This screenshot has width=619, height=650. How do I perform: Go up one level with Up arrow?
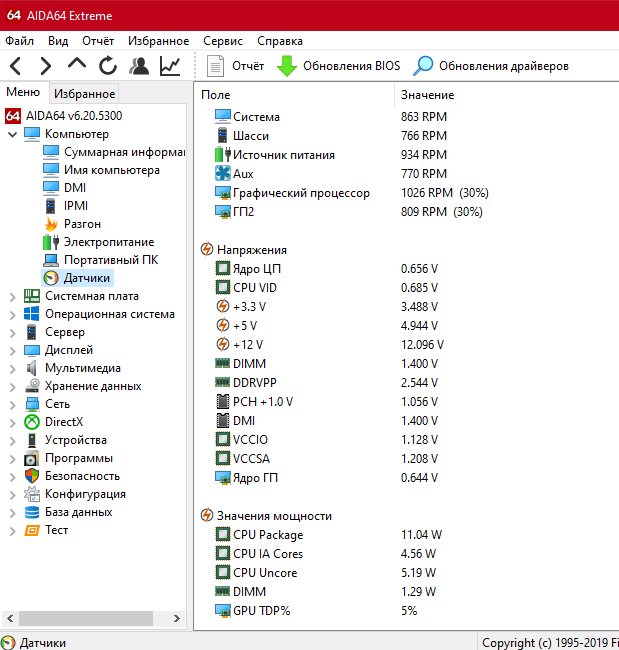pyautogui.click(x=77, y=66)
